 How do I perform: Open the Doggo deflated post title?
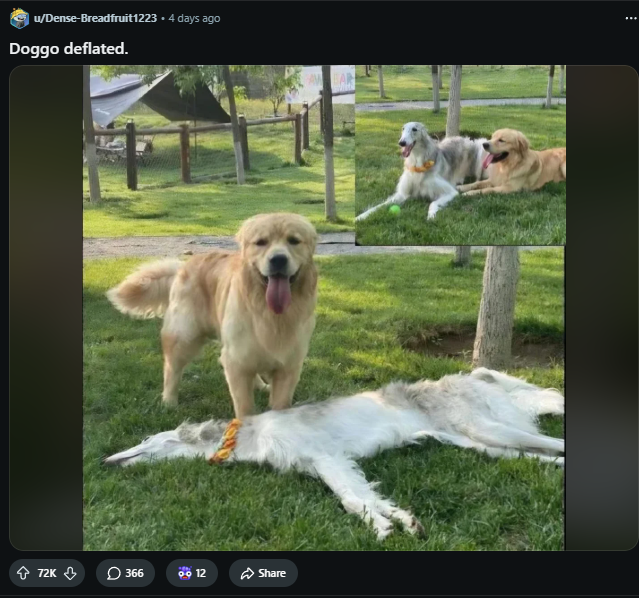click(68, 49)
